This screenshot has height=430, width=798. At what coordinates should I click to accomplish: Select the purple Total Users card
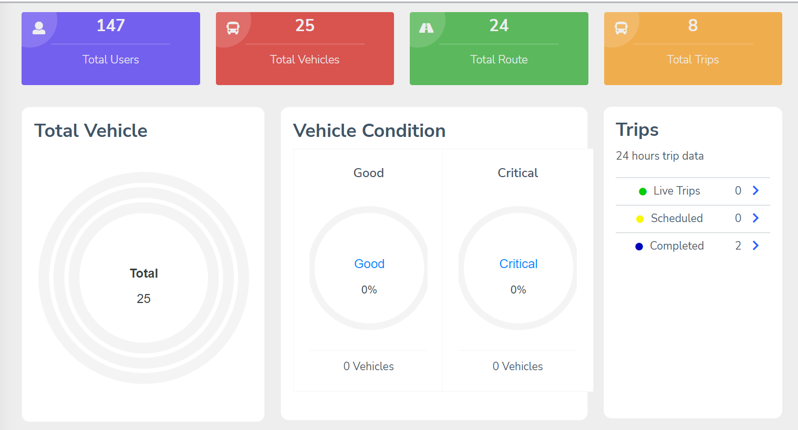111,49
